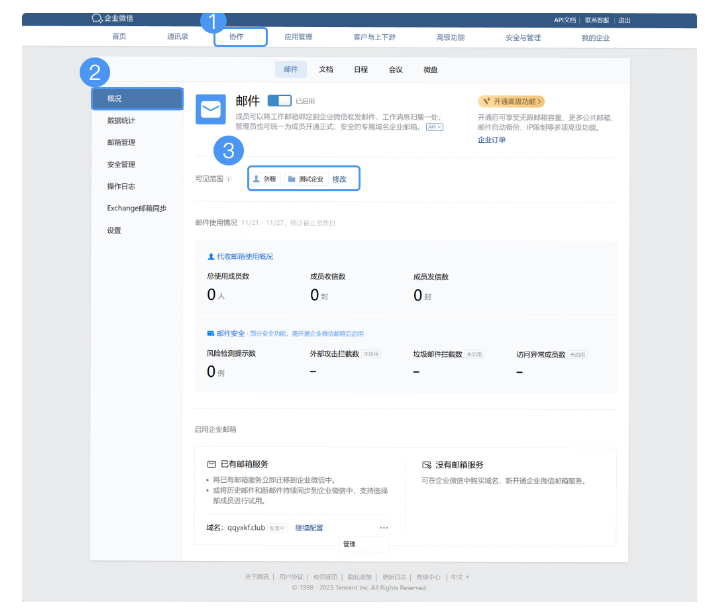Toggle the 邮件 enabled switch
Viewport: 723px width, 612px height.
279,101
